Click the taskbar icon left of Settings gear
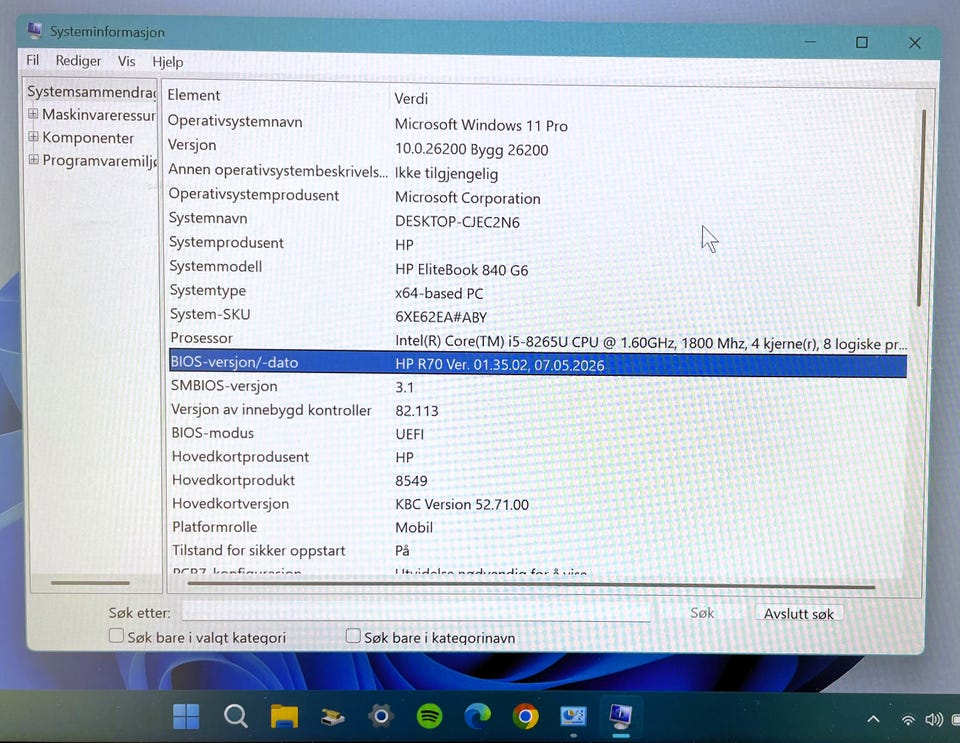The image size is (960, 743). [x=332, y=716]
